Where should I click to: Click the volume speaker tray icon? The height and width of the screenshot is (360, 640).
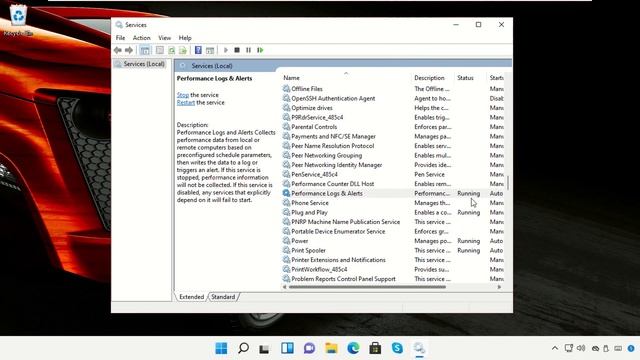pyautogui.click(x=581, y=348)
